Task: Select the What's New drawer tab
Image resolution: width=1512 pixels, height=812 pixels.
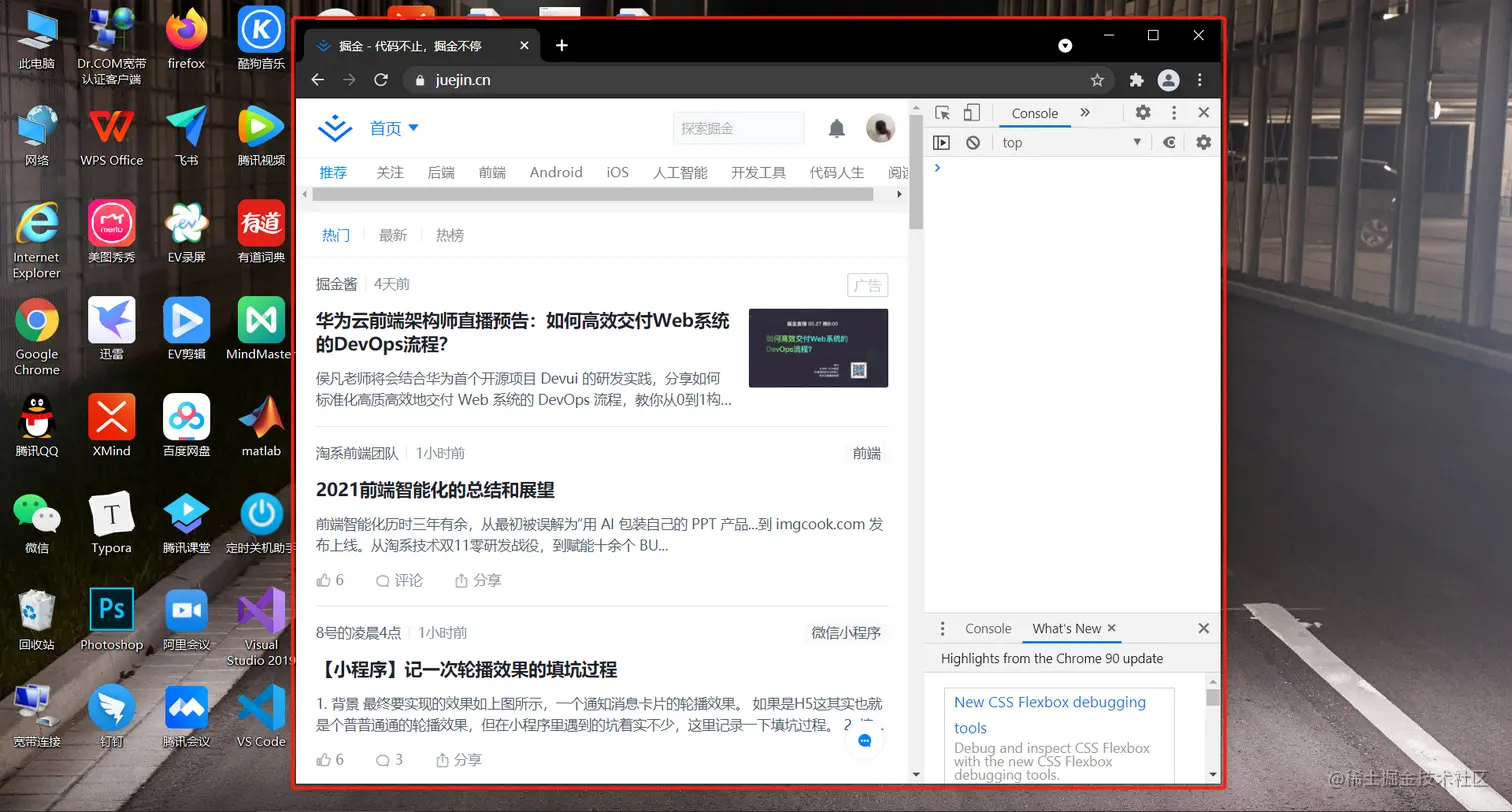Action: (1066, 629)
